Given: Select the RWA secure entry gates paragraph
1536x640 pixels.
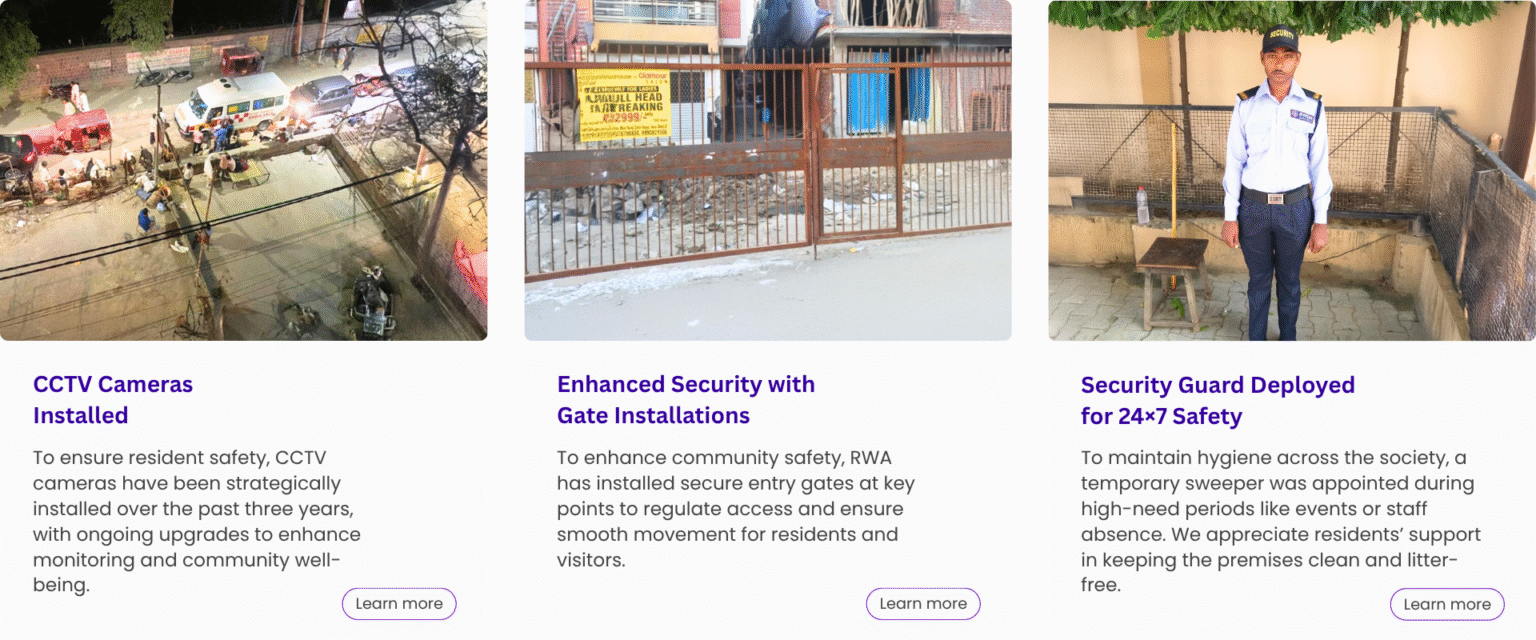Looking at the screenshot, I should point(736,509).
